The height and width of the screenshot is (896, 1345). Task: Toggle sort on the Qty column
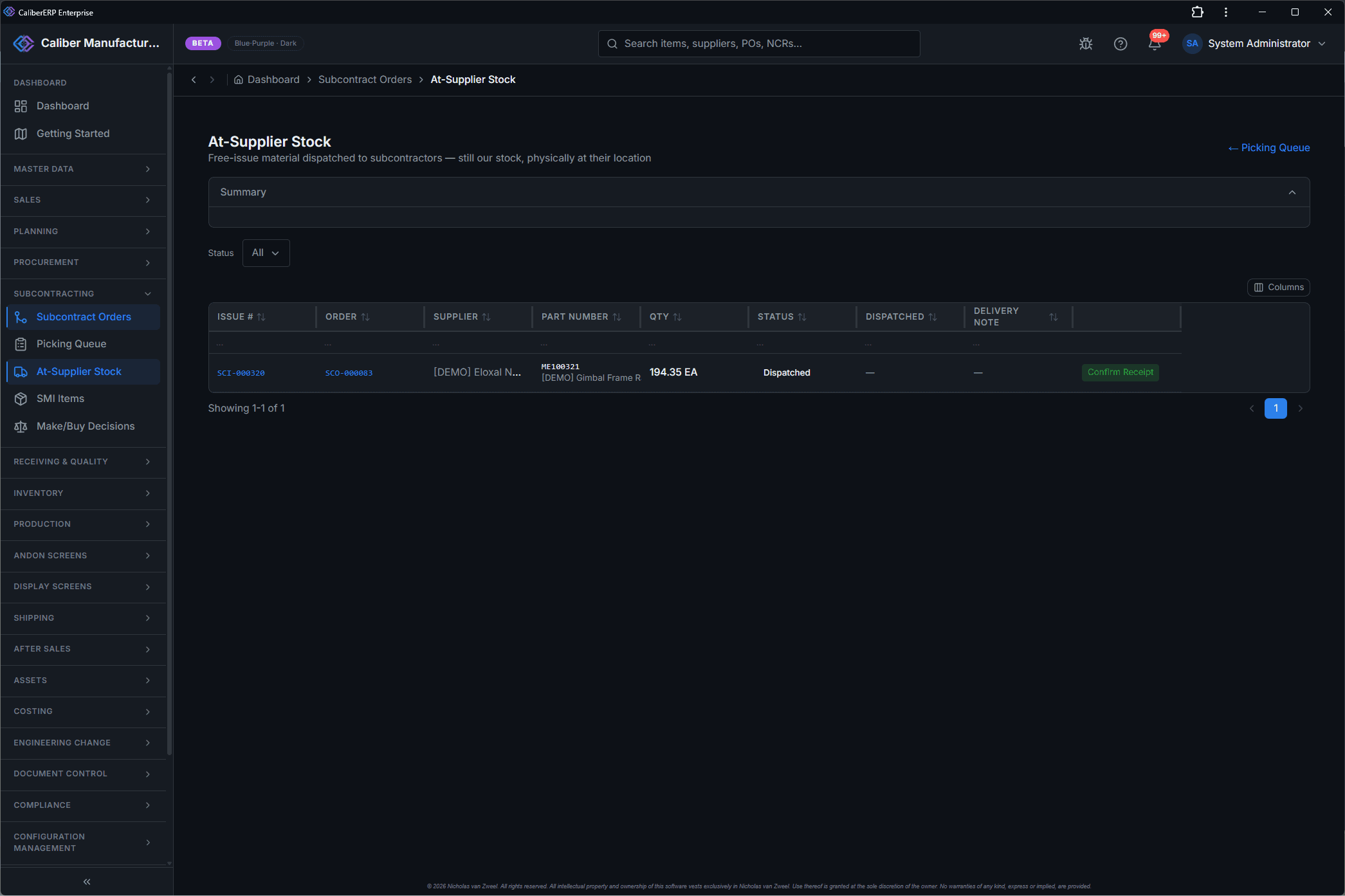tap(665, 317)
